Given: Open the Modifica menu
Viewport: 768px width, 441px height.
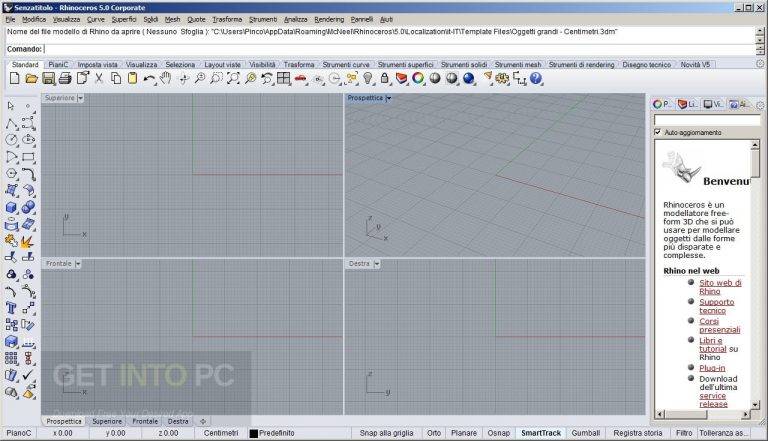Looking at the screenshot, I should [34, 19].
